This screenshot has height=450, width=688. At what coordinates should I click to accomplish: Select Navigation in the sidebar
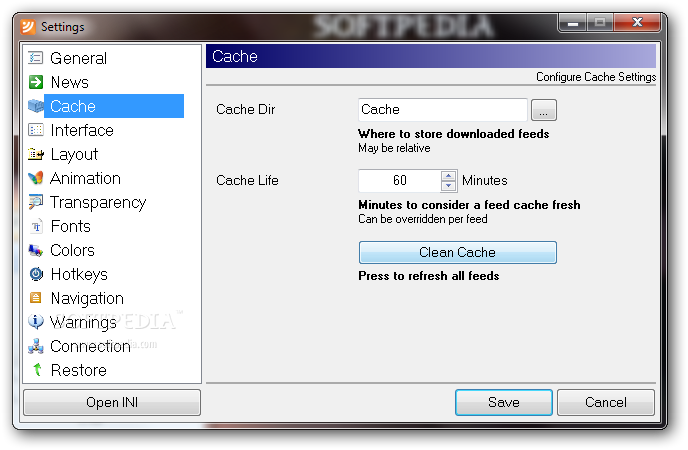point(87,299)
